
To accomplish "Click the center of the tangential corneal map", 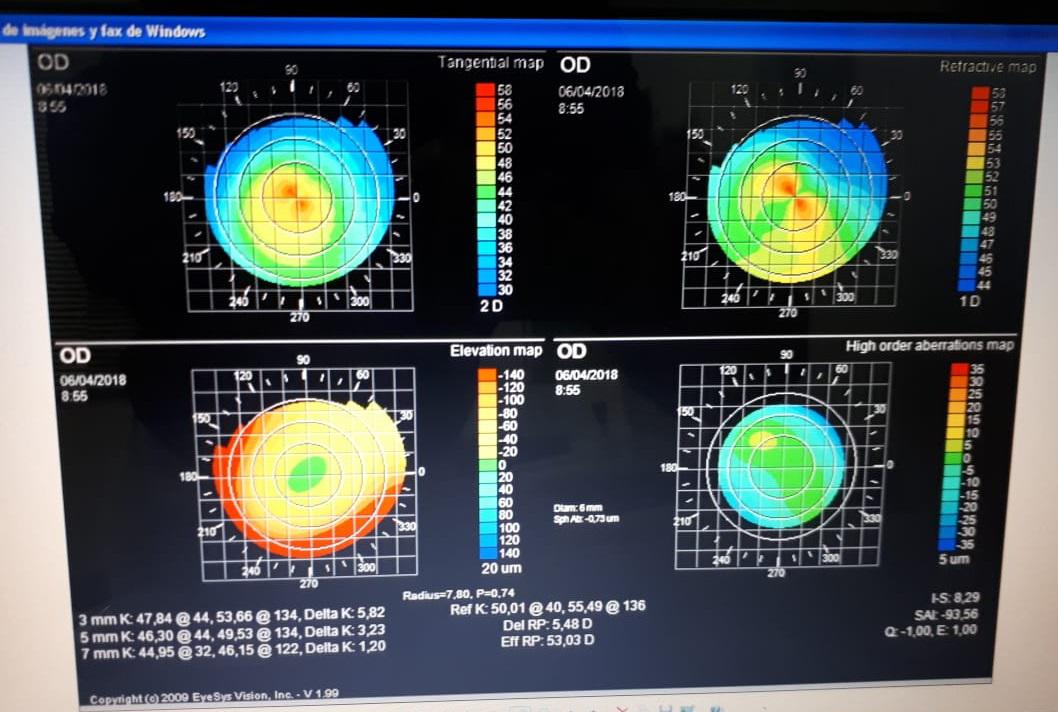I will pyautogui.click(x=299, y=199).
